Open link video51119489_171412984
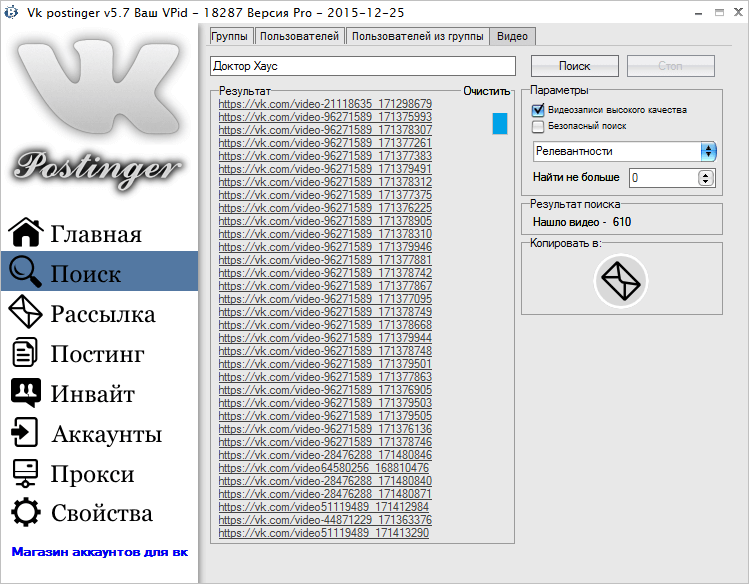This screenshot has height=584, width=749. pos(324,507)
